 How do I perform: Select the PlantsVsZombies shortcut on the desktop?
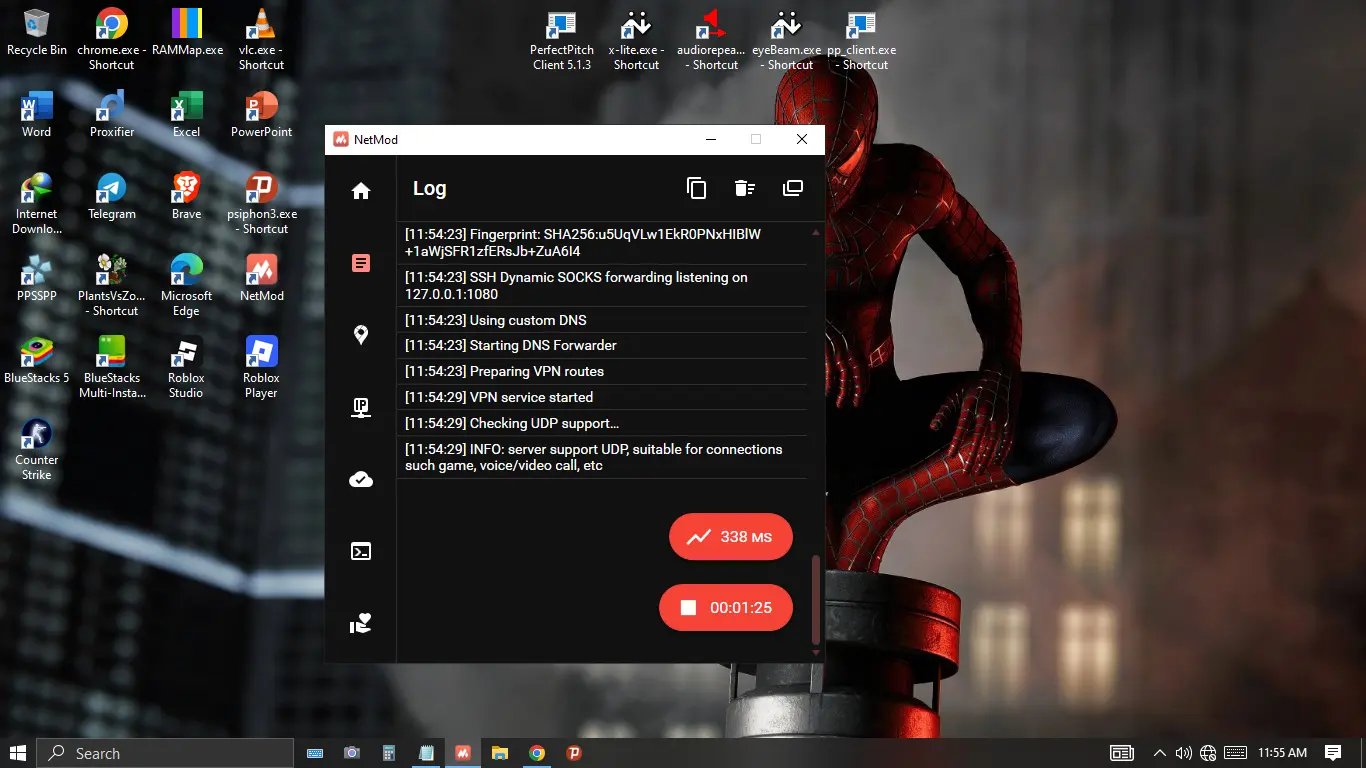[112, 286]
